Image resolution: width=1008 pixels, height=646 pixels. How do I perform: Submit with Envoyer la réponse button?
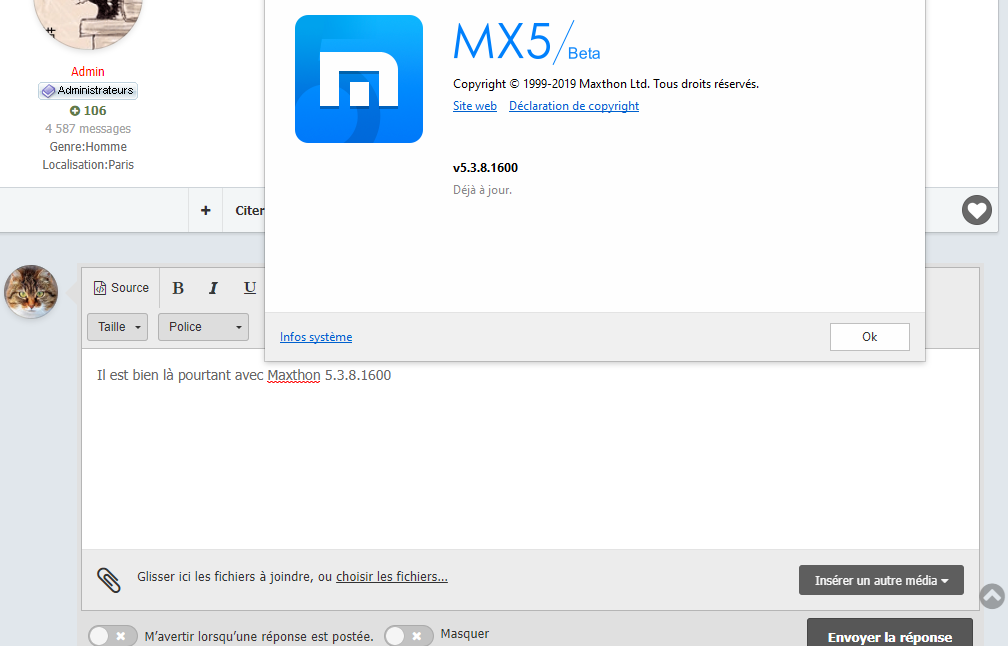point(890,633)
